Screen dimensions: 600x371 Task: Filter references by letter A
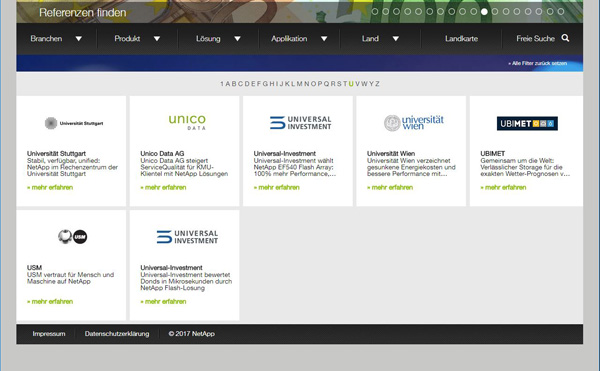pos(228,84)
